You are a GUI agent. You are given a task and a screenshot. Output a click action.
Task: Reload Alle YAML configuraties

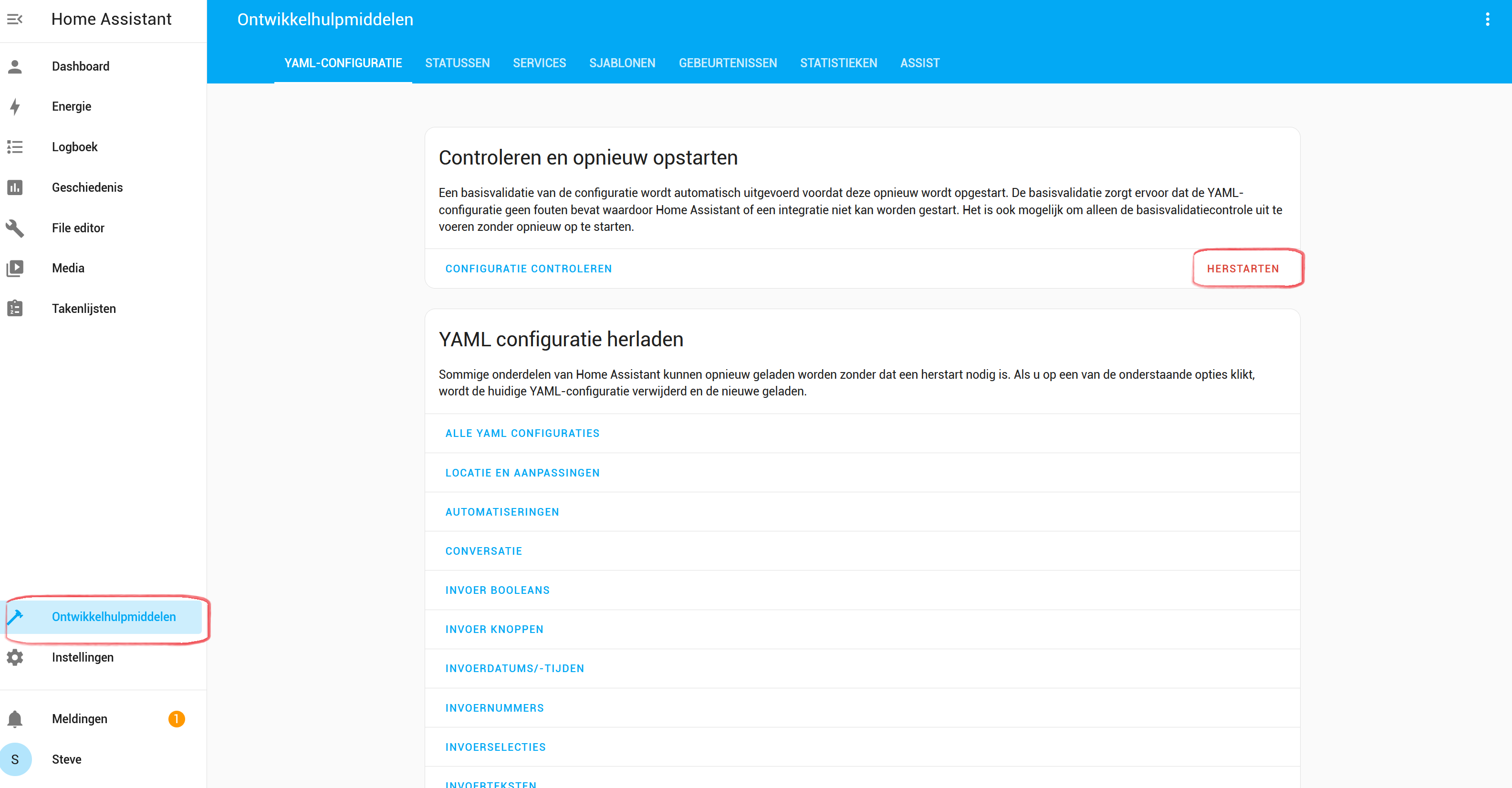522,434
